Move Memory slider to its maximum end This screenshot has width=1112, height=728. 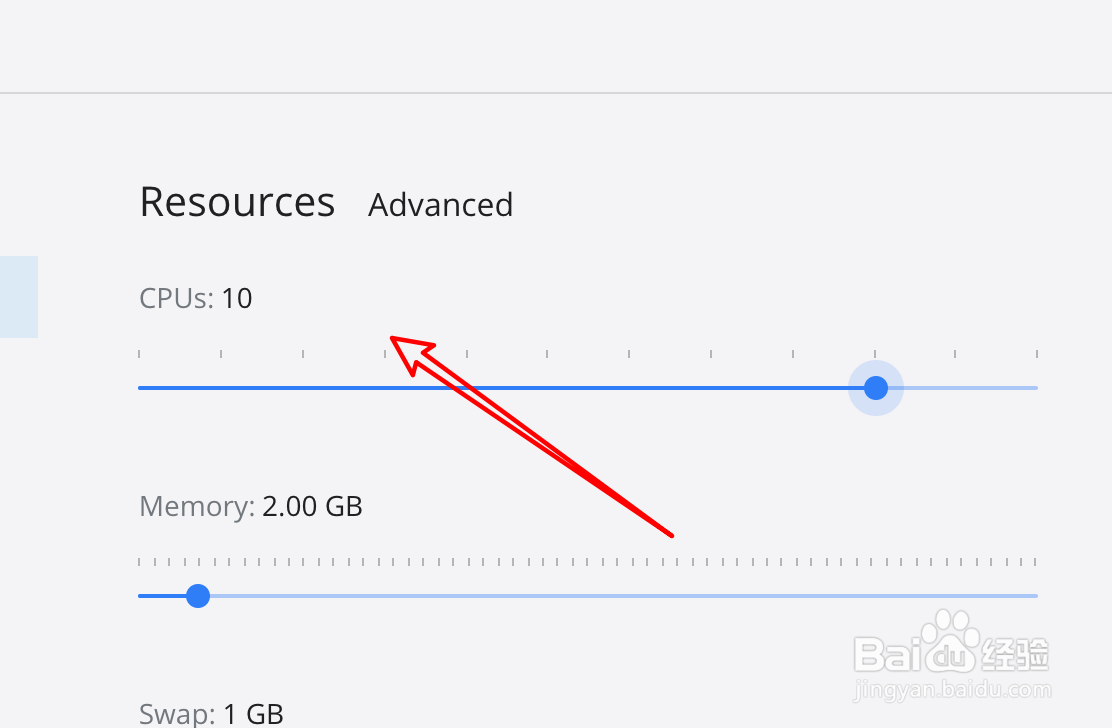[1036, 596]
